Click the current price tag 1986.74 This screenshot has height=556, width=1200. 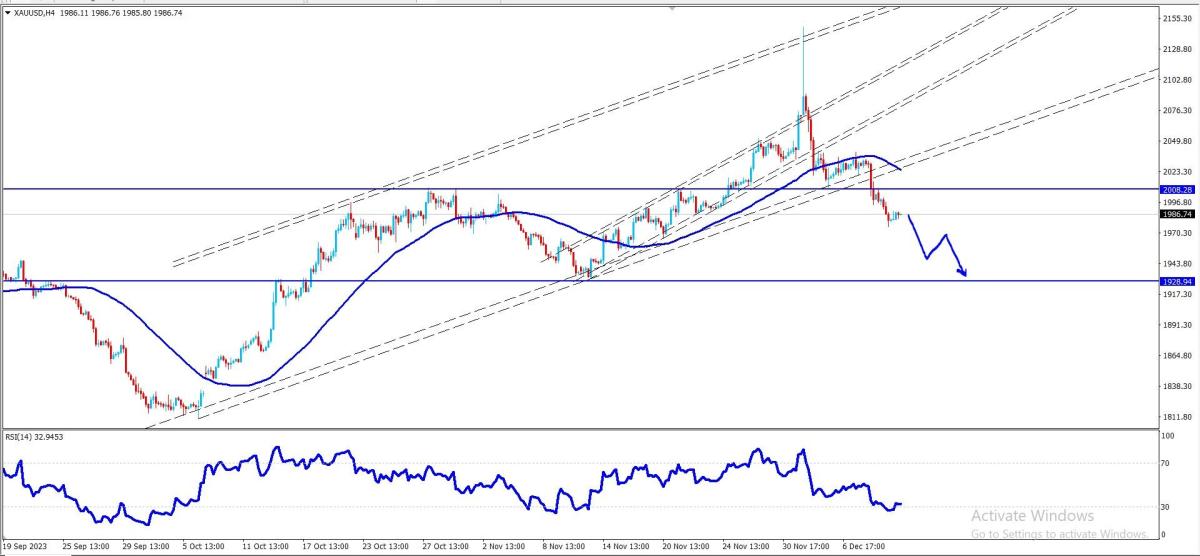pyautogui.click(x=1178, y=214)
